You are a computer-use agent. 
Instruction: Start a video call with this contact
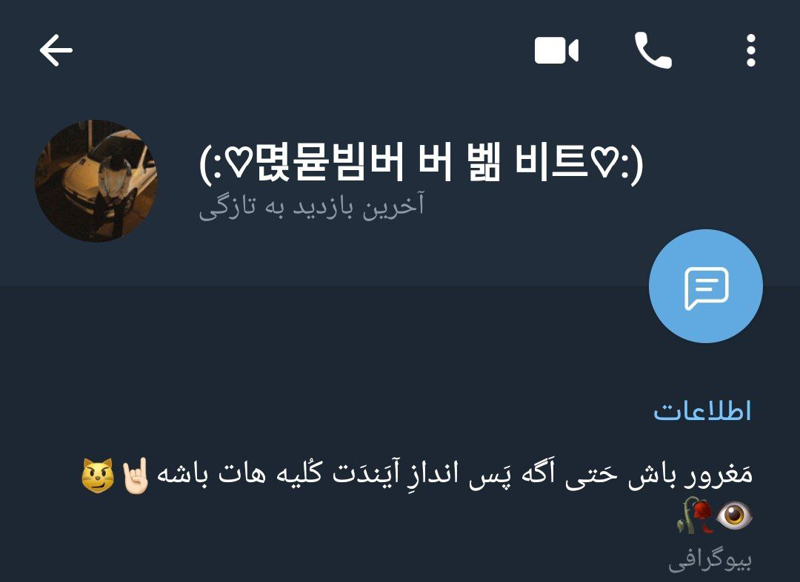[x=556, y=50]
